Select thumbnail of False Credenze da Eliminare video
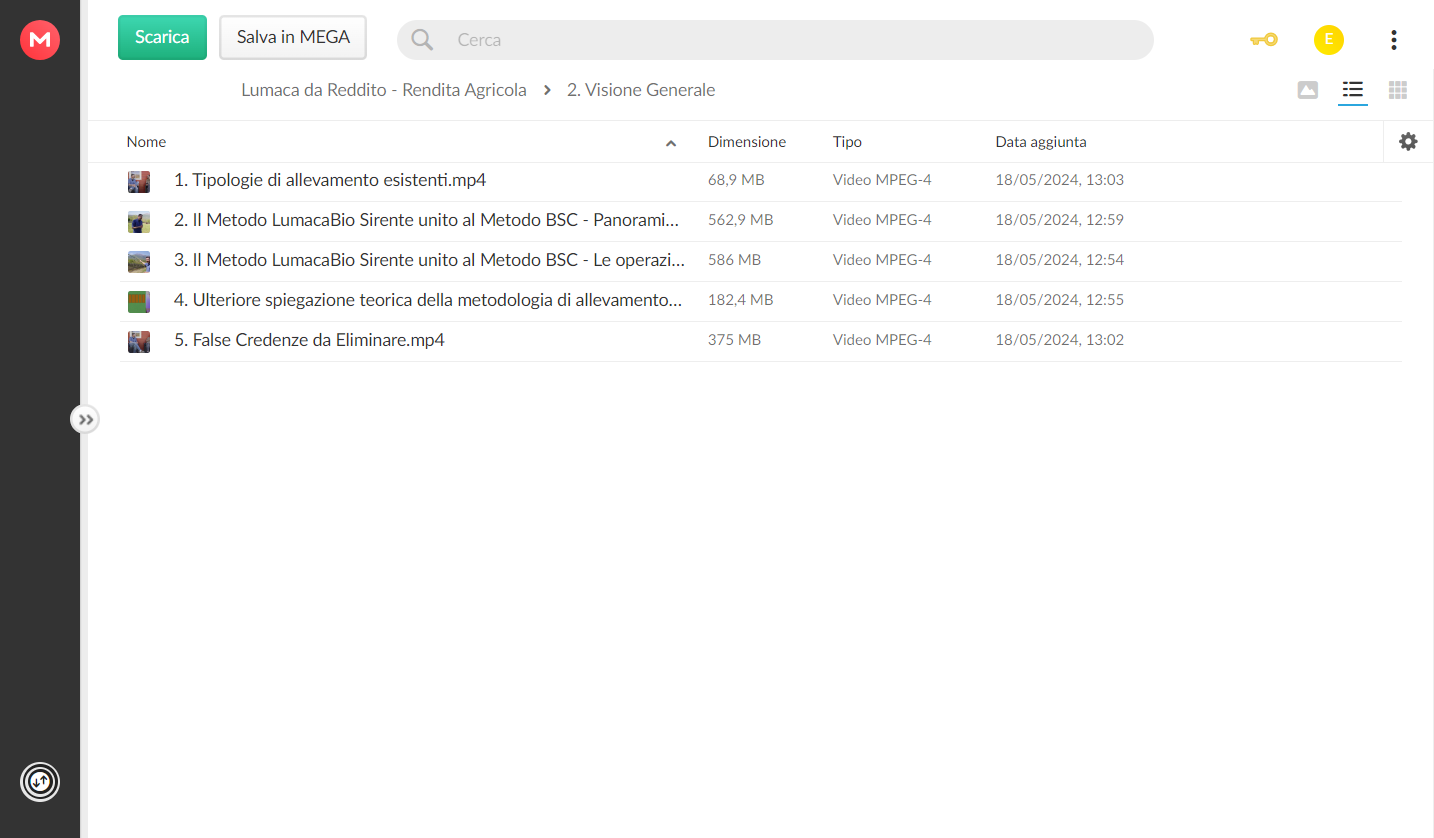The width and height of the screenshot is (1434, 838). tap(139, 341)
